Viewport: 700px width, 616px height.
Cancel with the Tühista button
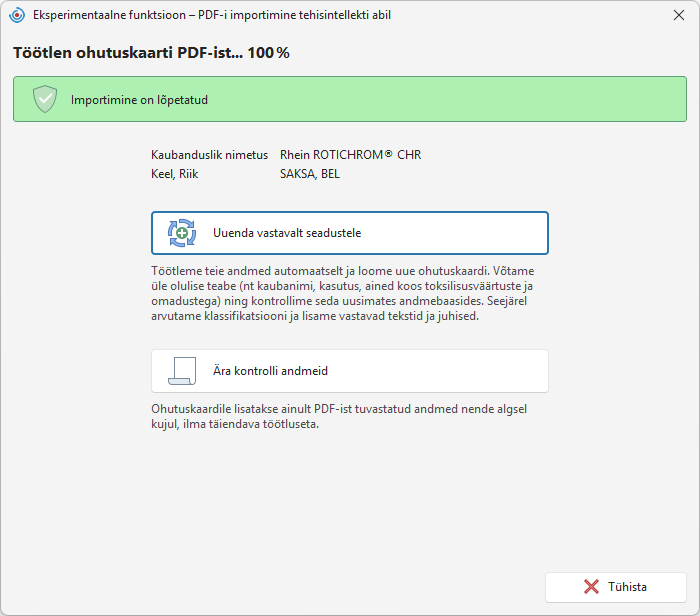(616, 587)
